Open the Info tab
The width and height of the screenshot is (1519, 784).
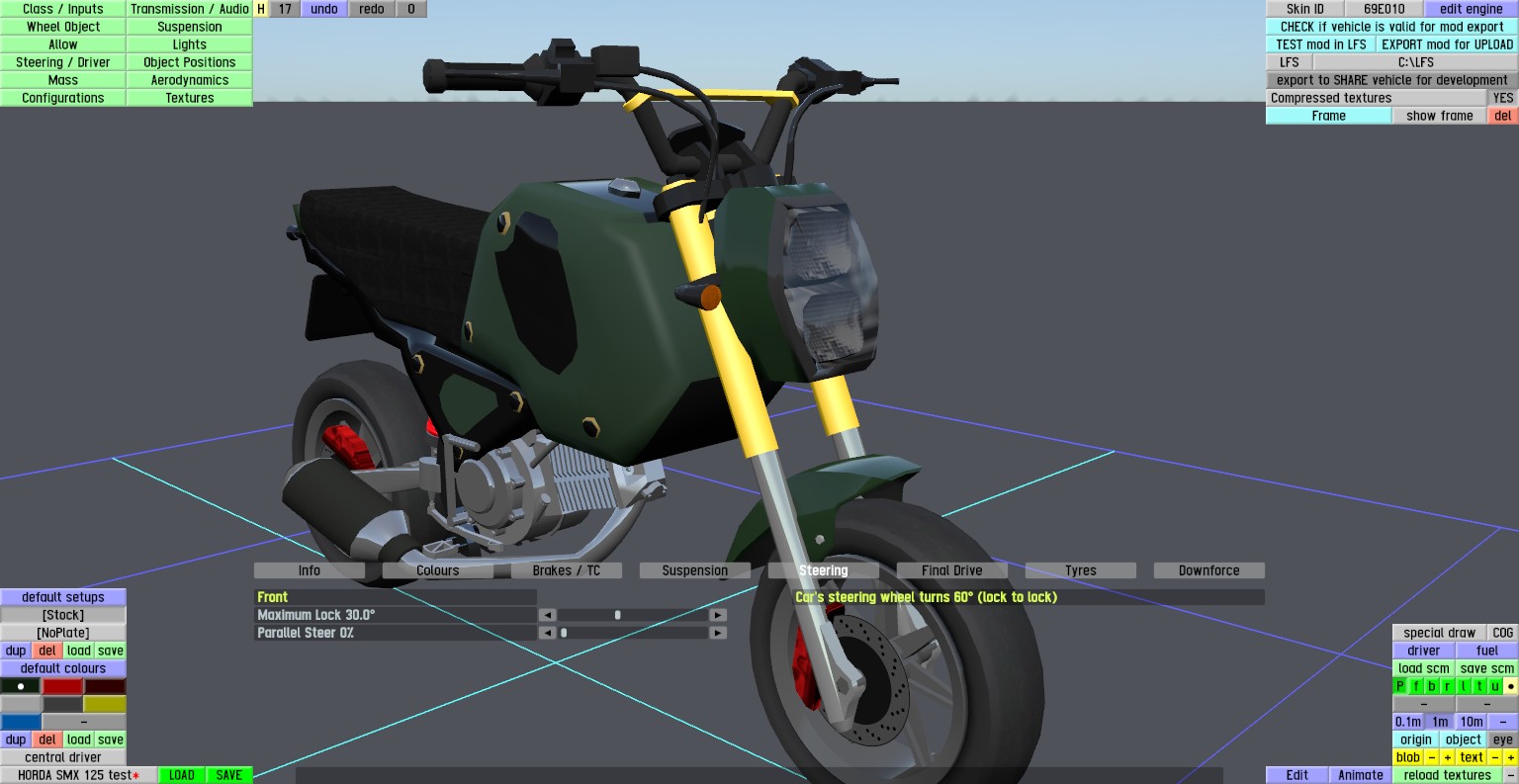coord(310,570)
